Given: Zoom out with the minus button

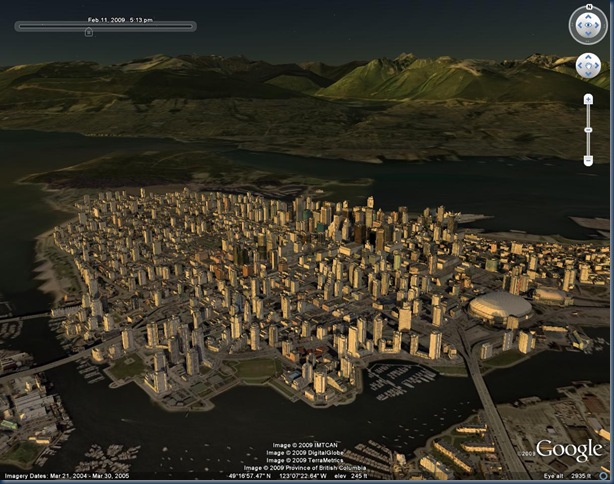Looking at the screenshot, I should coord(588,160).
